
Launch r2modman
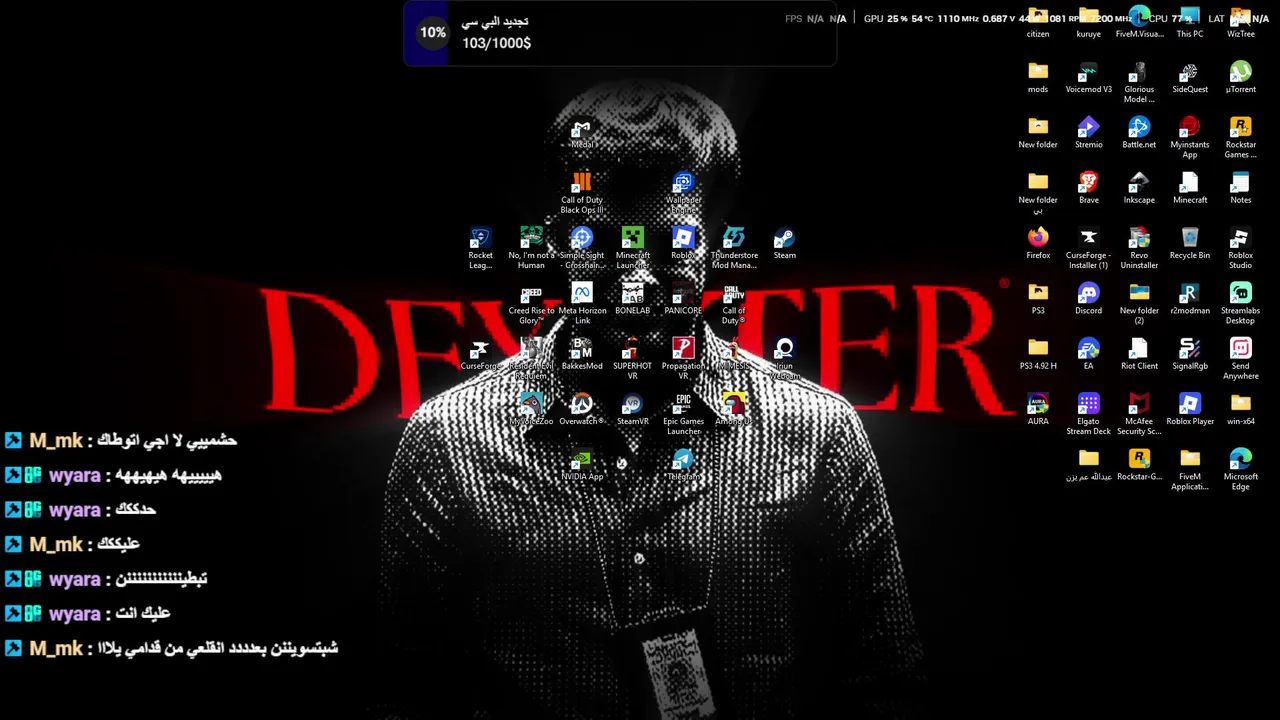tap(1190, 299)
